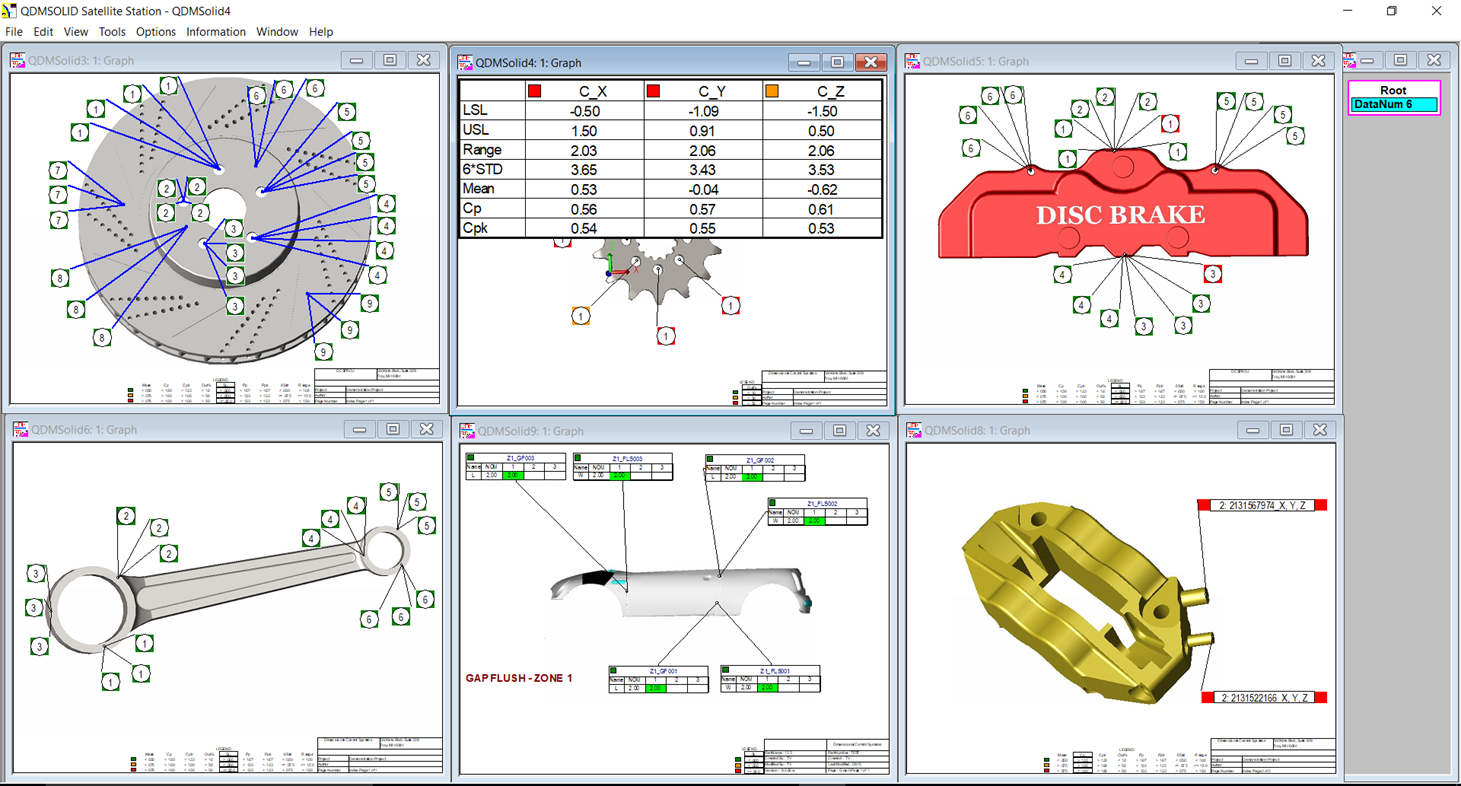Click the 3.65 value in 6*STD row
The image size is (1461, 786).
tap(584, 169)
